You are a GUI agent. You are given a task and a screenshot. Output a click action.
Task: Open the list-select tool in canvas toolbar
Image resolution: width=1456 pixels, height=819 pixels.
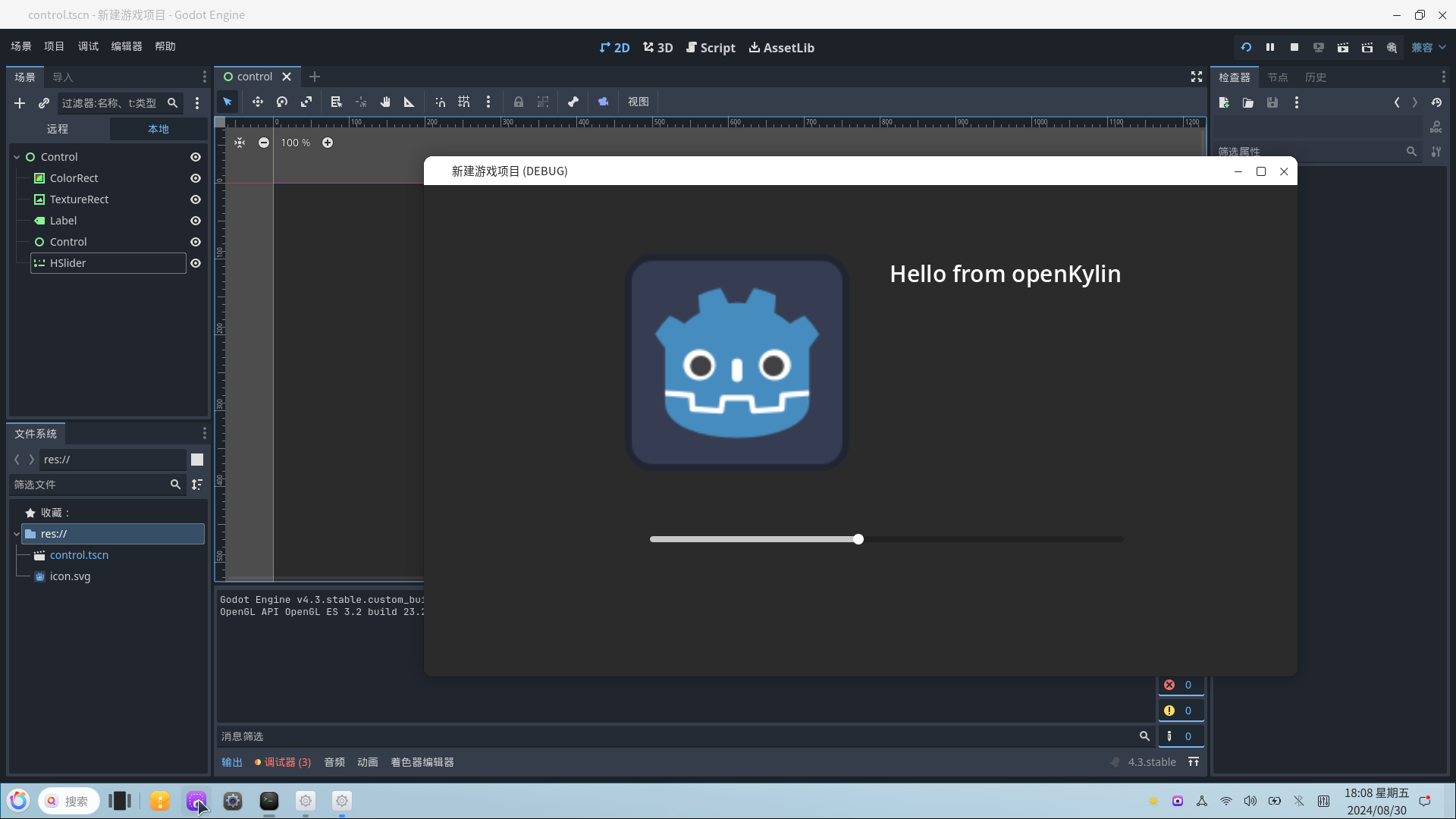coord(337,102)
